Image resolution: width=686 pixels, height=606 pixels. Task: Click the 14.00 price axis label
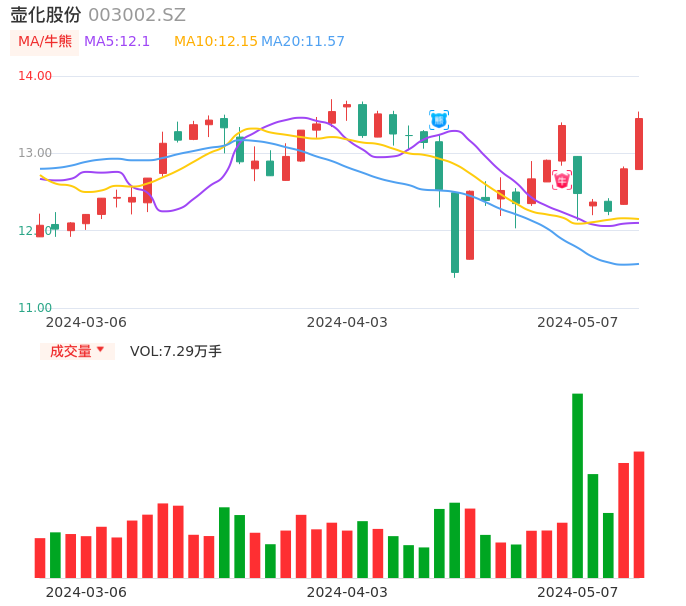point(35,76)
